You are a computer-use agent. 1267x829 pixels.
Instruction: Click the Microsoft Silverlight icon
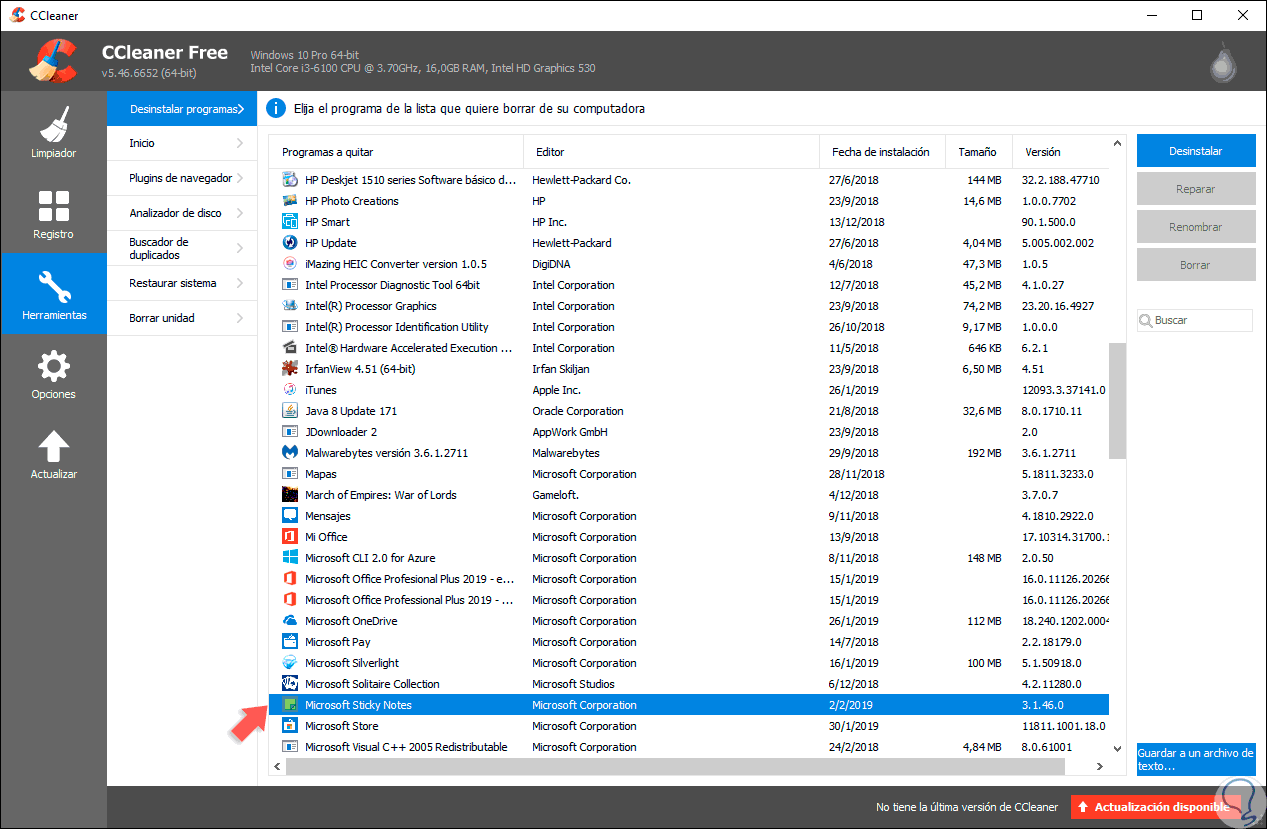coord(290,663)
